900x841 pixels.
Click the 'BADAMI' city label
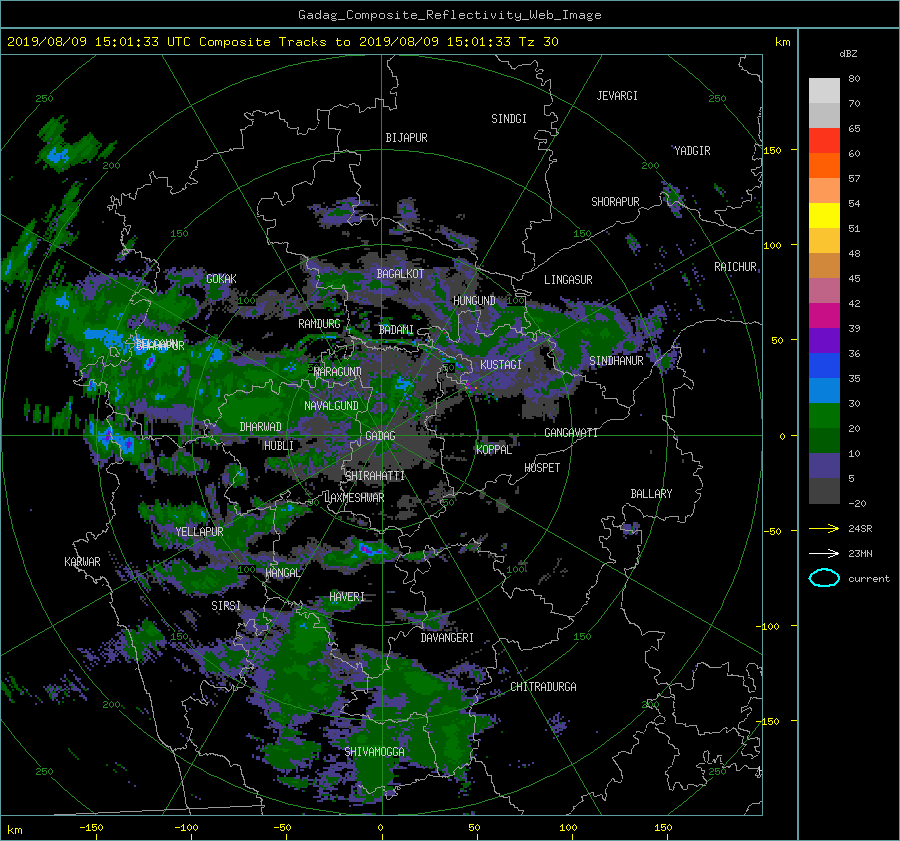(396, 330)
